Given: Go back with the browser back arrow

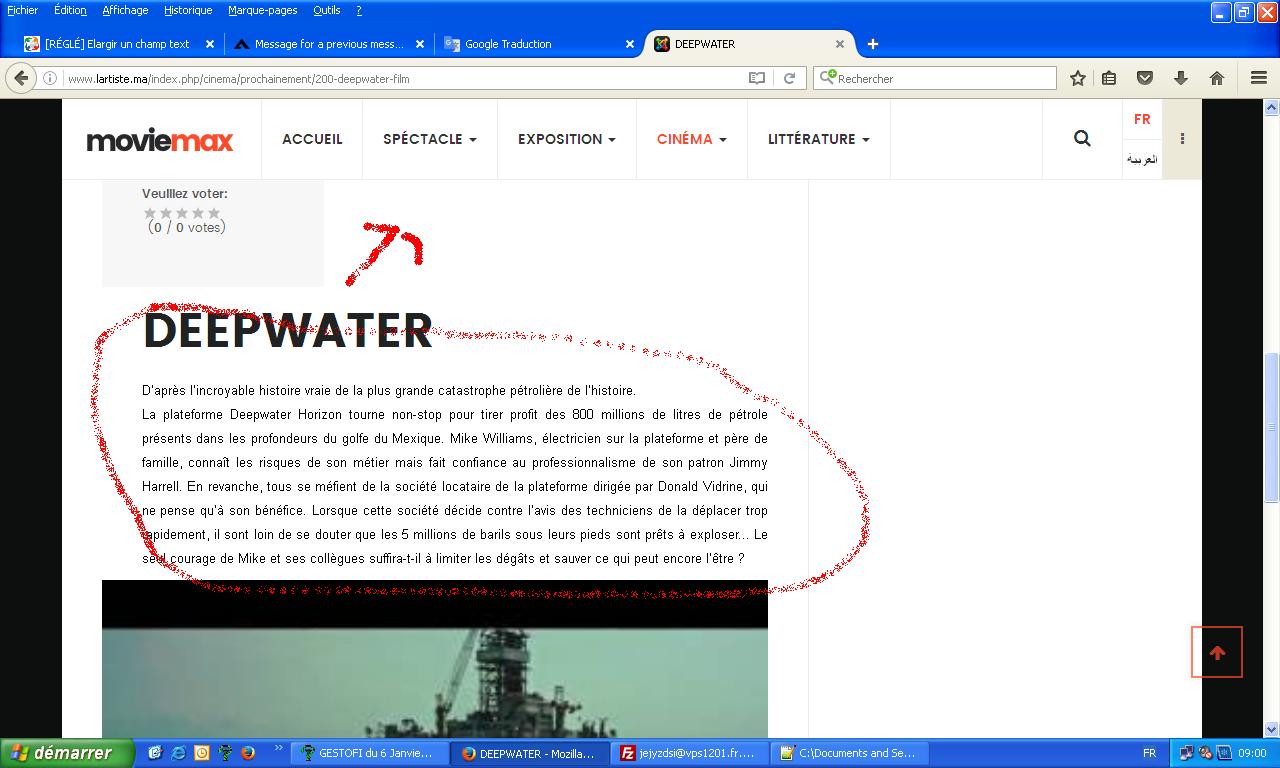Looking at the screenshot, I should [21, 78].
